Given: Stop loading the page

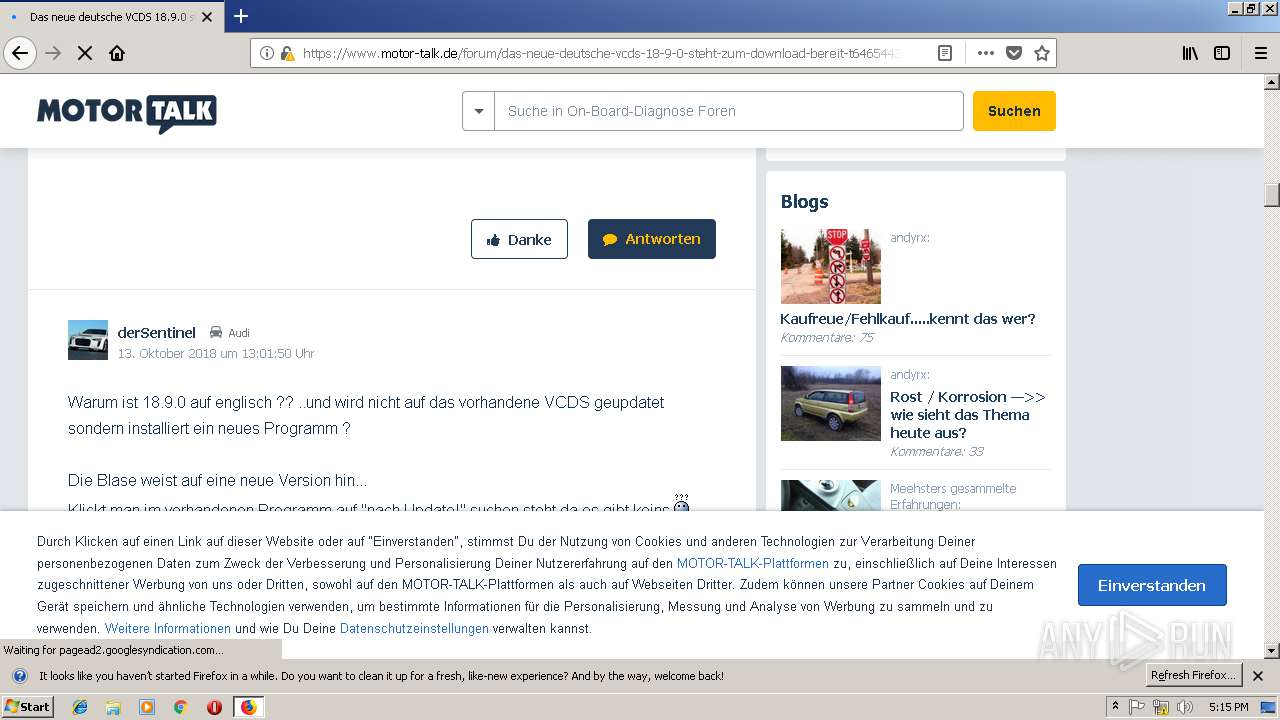Looking at the screenshot, I should [85, 53].
